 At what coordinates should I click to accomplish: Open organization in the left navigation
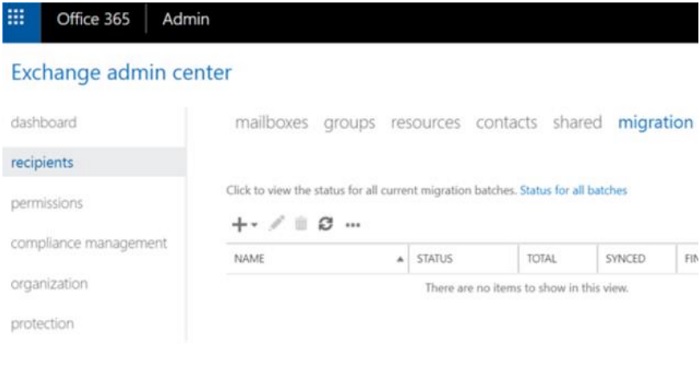pyautogui.click(x=49, y=284)
